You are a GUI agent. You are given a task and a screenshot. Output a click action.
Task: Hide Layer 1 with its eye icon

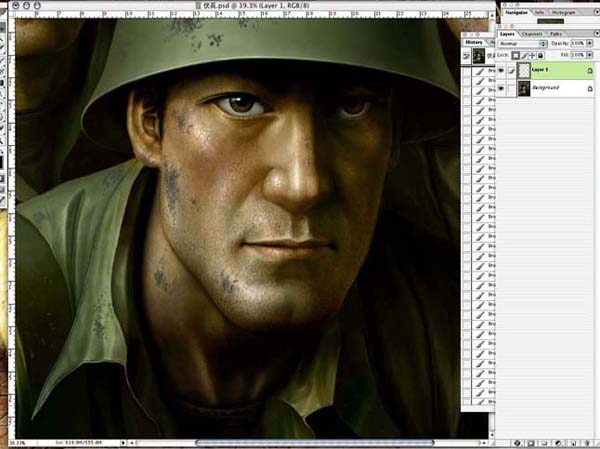[x=501, y=70]
